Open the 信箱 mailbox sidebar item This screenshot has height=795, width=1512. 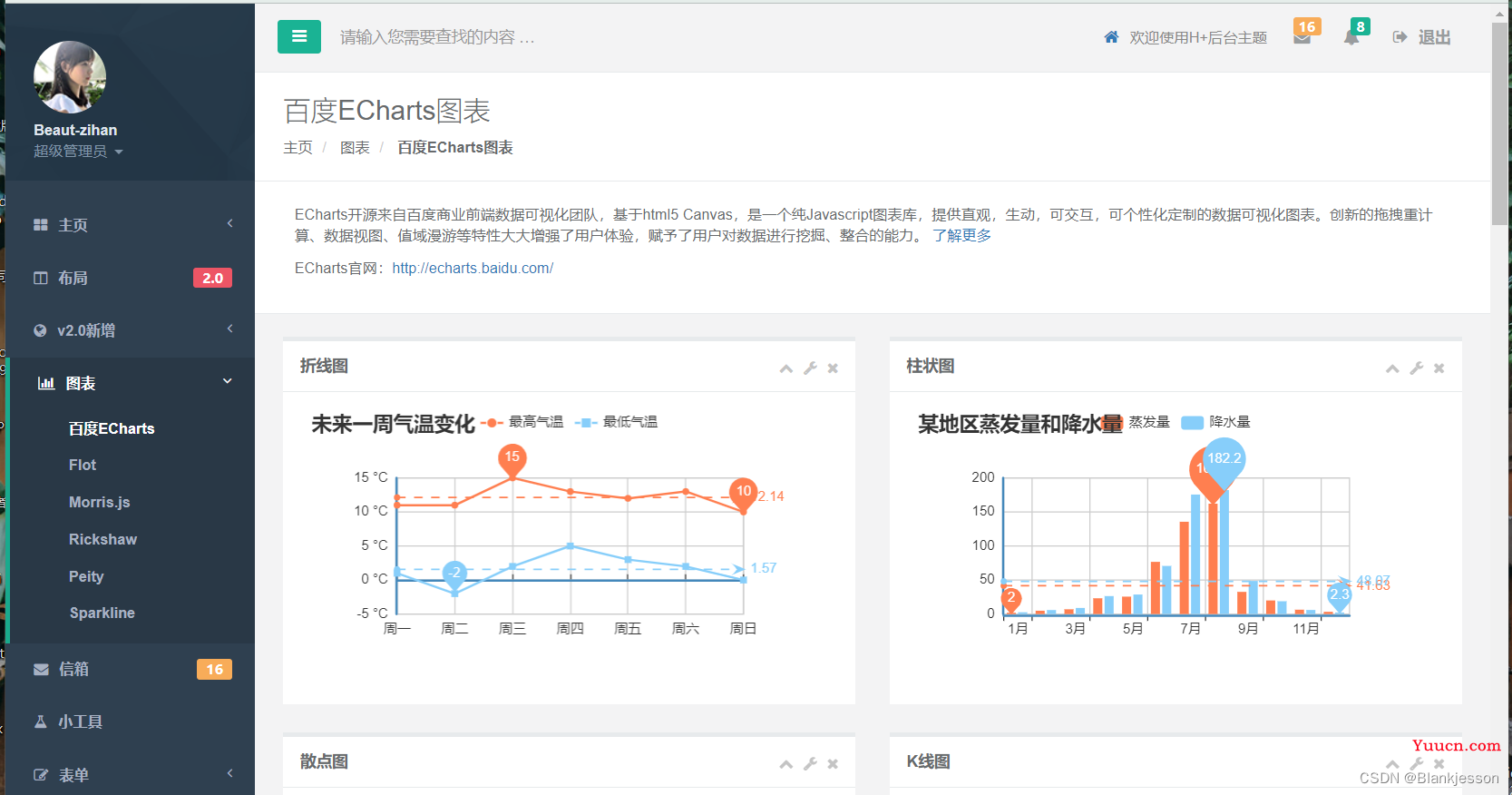coord(128,669)
